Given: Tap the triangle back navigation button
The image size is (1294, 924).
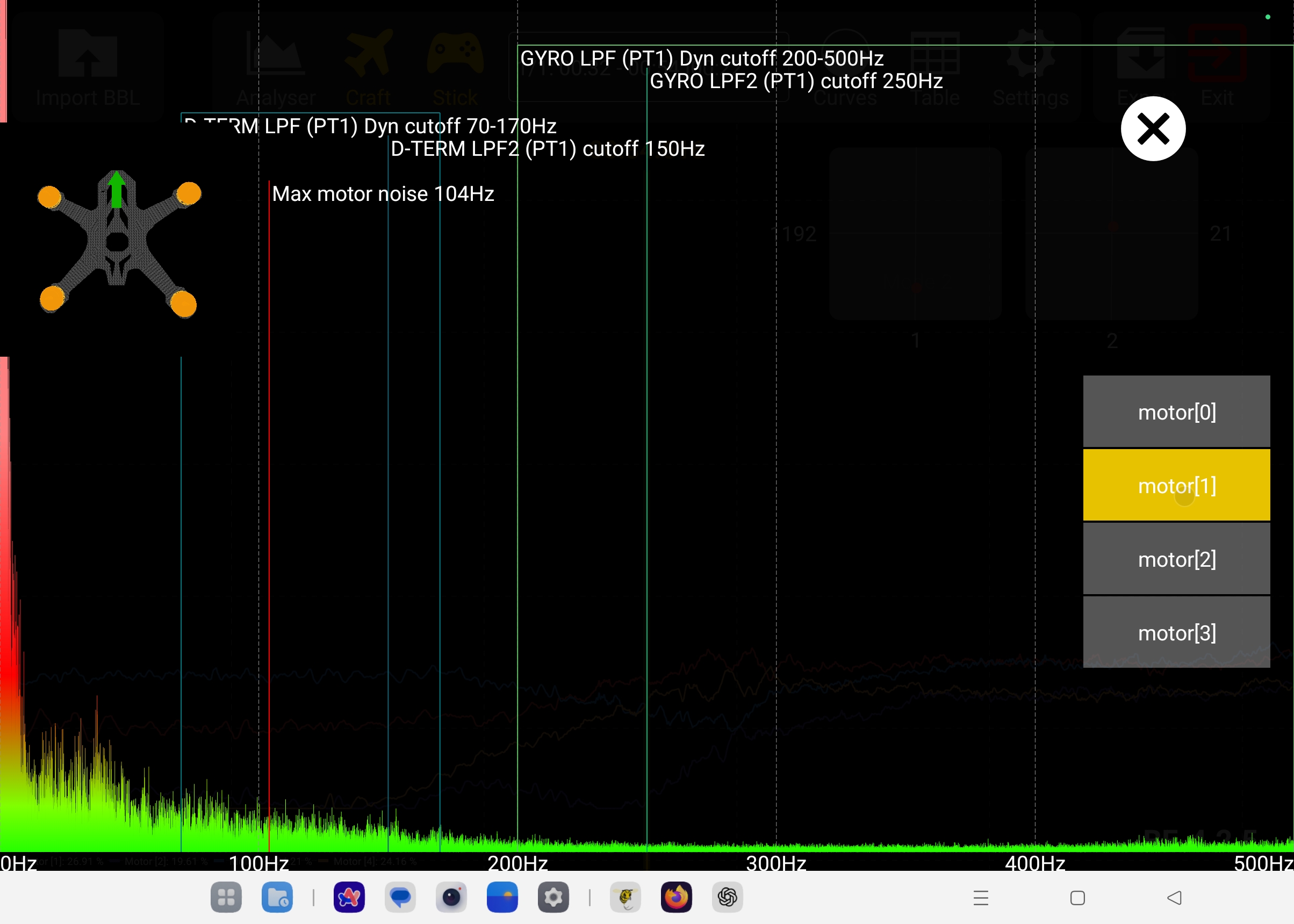Looking at the screenshot, I should (1174, 898).
